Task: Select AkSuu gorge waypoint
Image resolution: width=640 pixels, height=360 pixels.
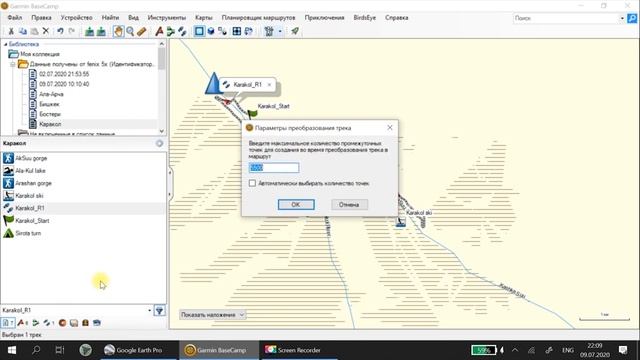Action: coord(31,158)
